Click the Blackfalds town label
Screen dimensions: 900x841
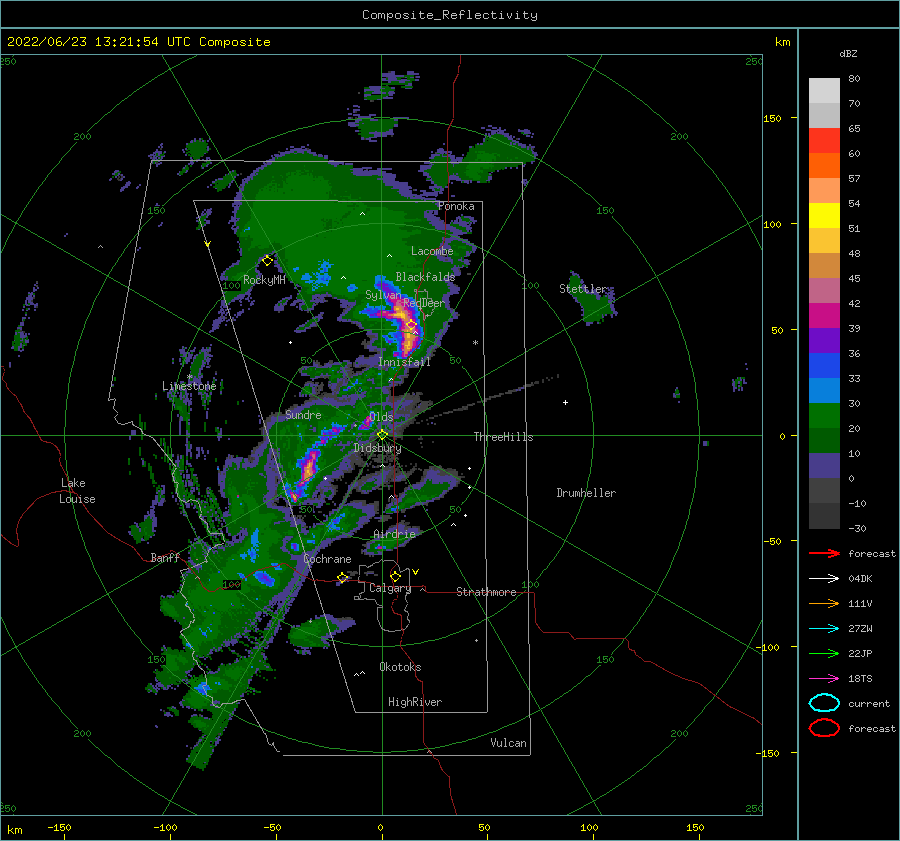(x=425, y=277)
